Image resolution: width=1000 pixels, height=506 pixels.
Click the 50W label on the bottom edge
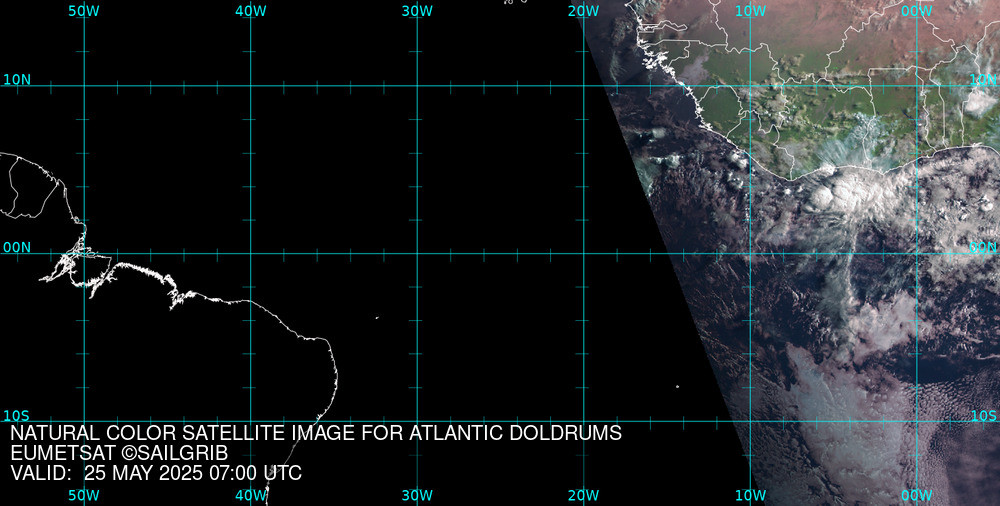[x=84, y=495]
